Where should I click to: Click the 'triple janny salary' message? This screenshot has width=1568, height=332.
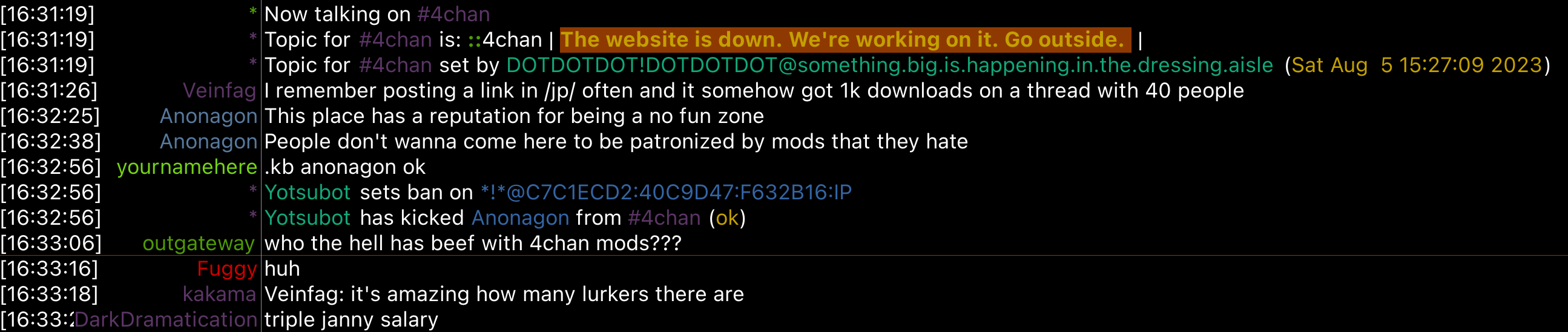(351, 320)
